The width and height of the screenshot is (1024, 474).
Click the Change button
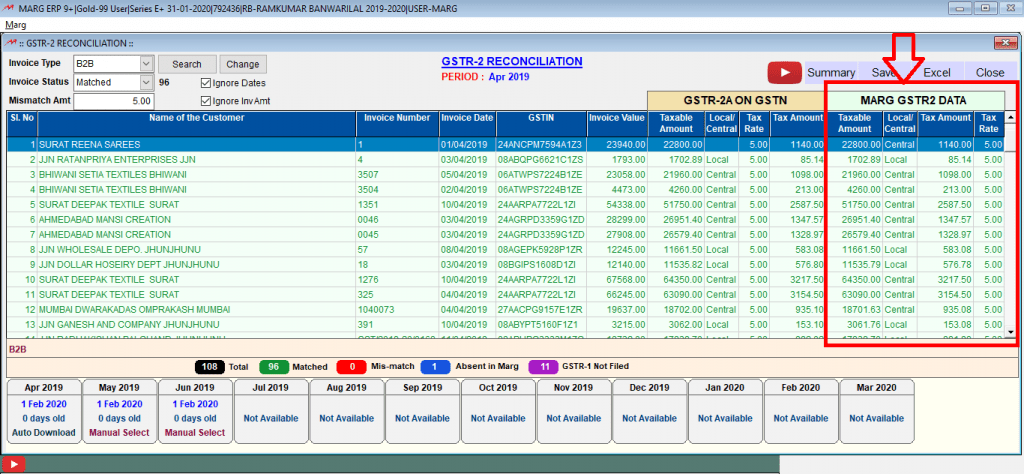click(x=243, y=64)
